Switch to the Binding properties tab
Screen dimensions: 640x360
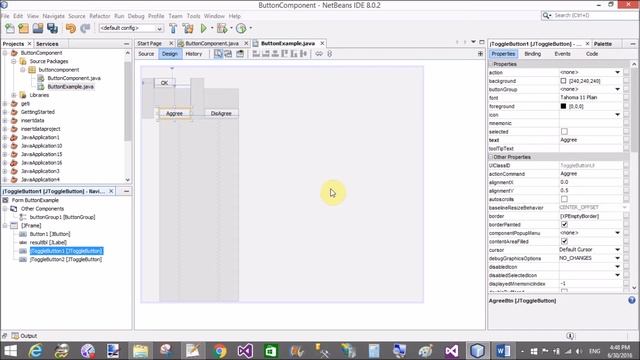click(533, 54)
